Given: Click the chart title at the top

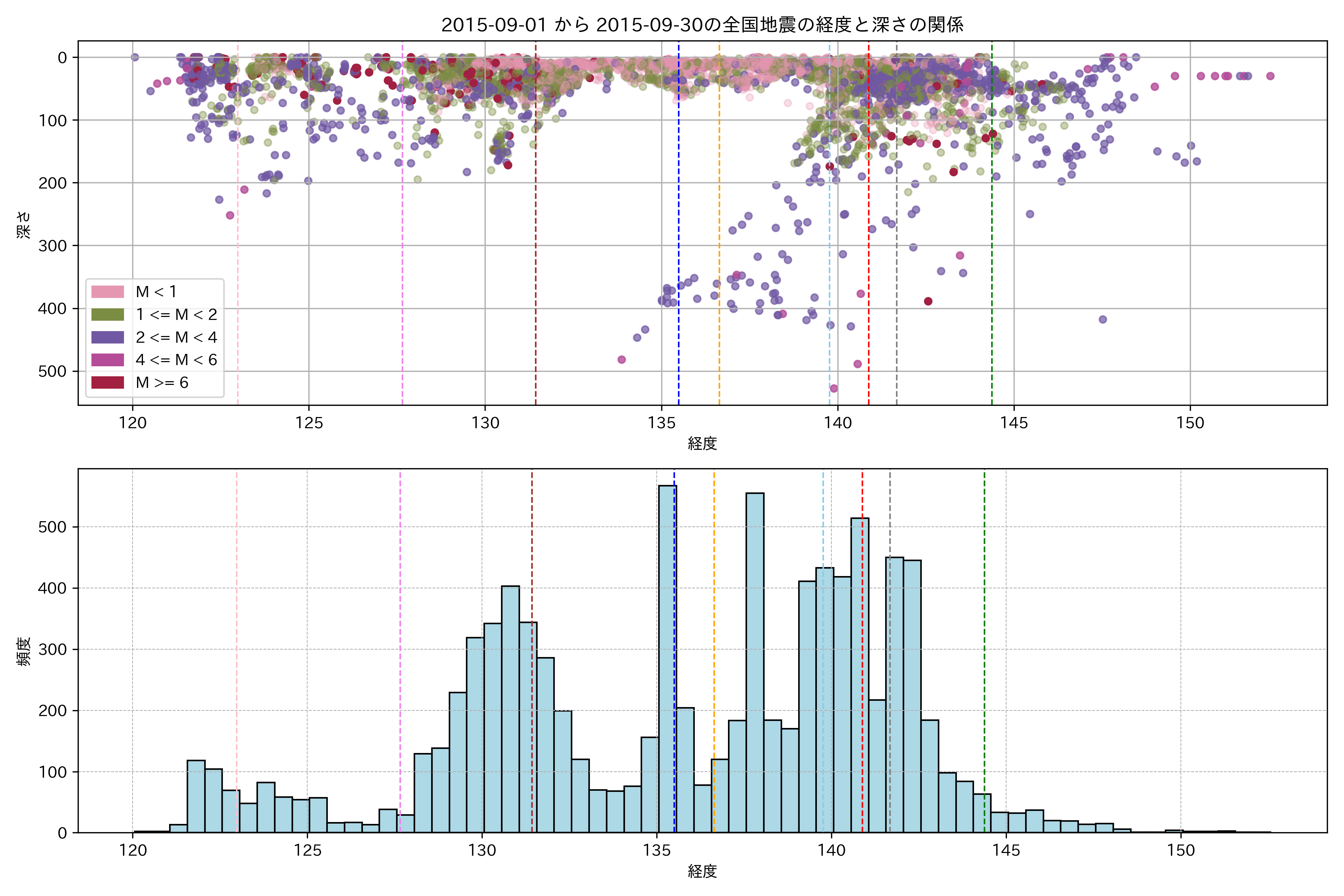Looking at the screenshot, I should [702, 25].
